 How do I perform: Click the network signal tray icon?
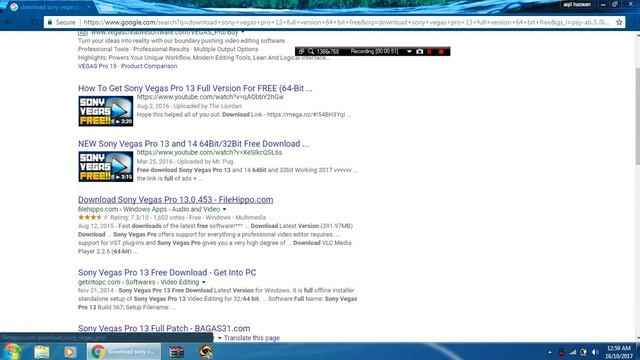point(573,352)
